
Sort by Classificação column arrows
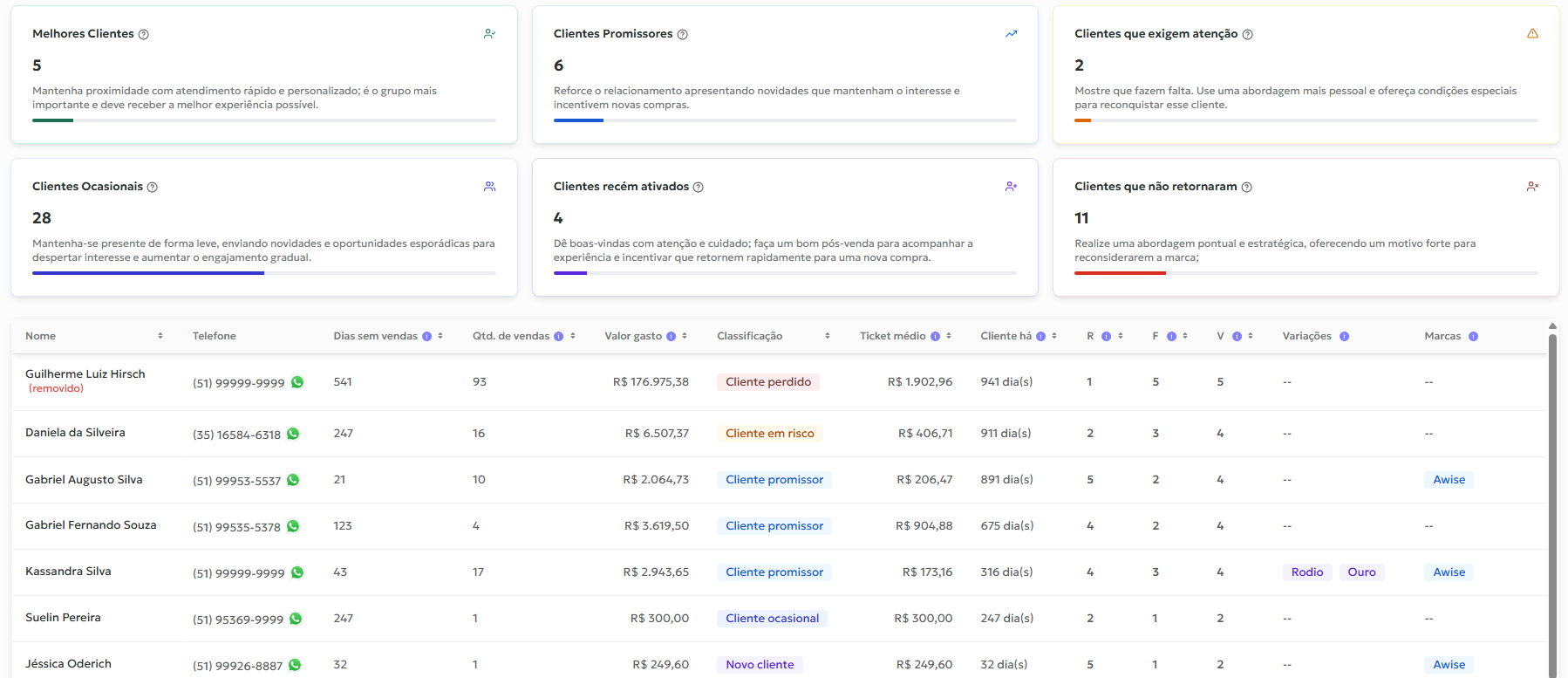click(827, 336)
